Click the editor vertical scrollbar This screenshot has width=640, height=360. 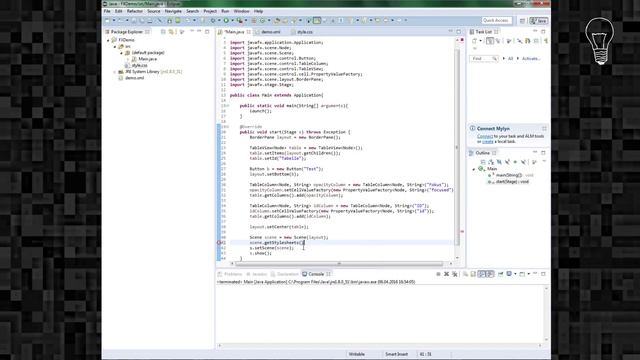457,147
